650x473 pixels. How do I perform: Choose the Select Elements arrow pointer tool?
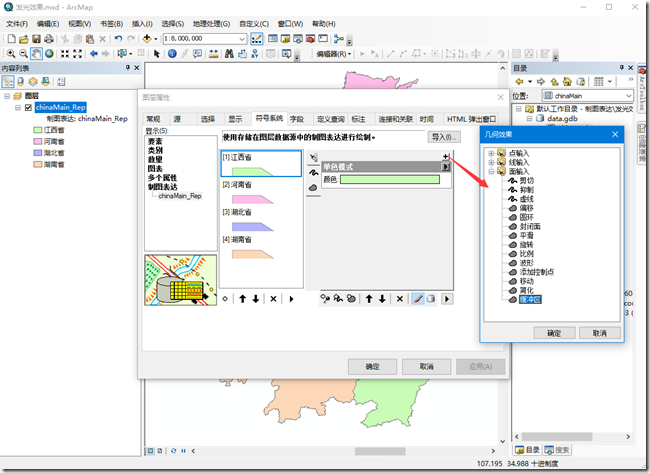157,54
